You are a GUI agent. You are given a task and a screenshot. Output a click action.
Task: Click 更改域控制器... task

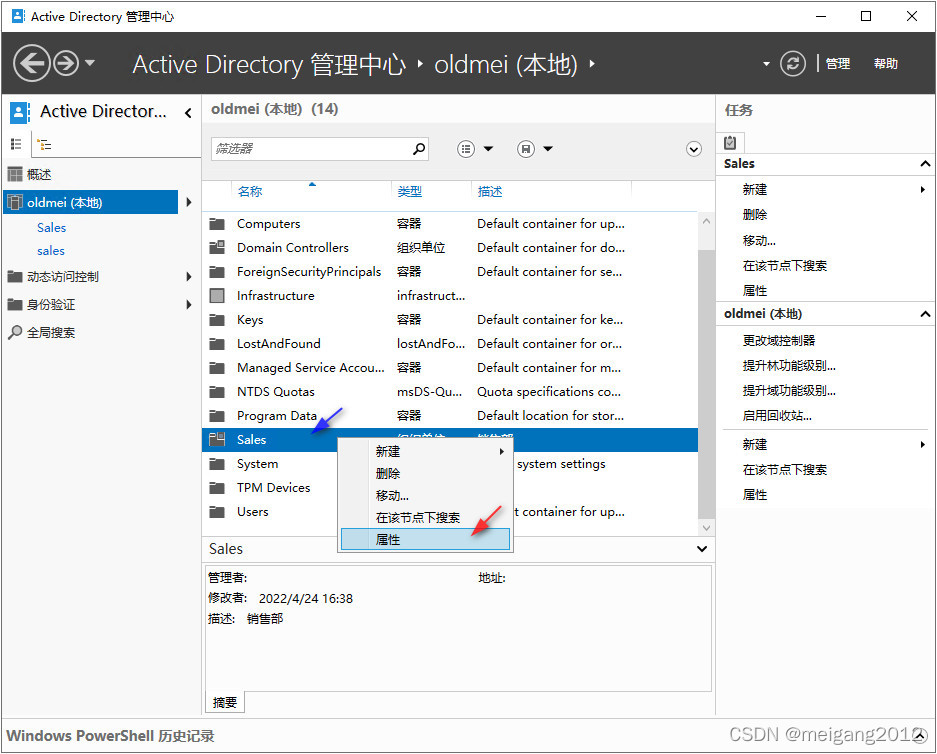pos(779,341)
